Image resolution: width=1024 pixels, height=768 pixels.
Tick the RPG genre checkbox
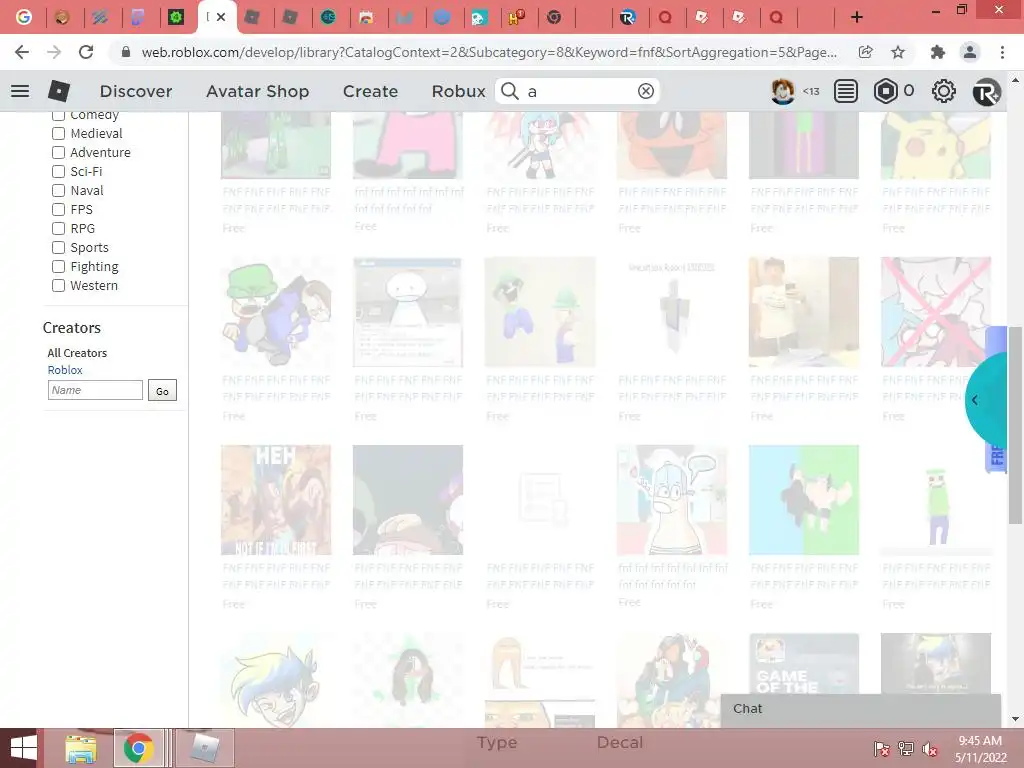click(58, 228)
